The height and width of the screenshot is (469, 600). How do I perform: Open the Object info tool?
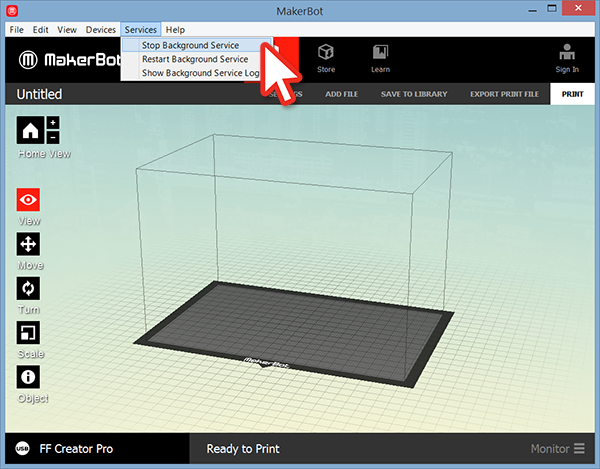click(x=28, y=377)
